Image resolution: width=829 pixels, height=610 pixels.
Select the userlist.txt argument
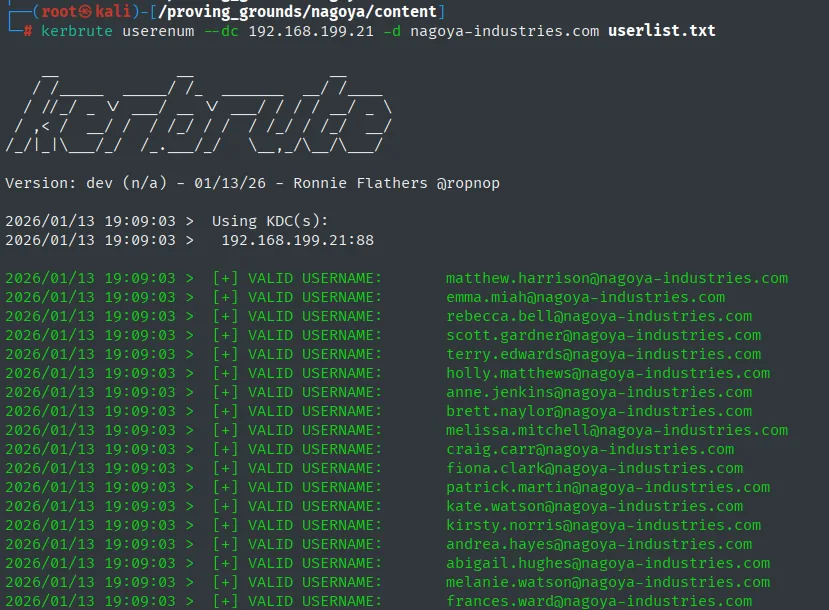(x=661, y=31)
